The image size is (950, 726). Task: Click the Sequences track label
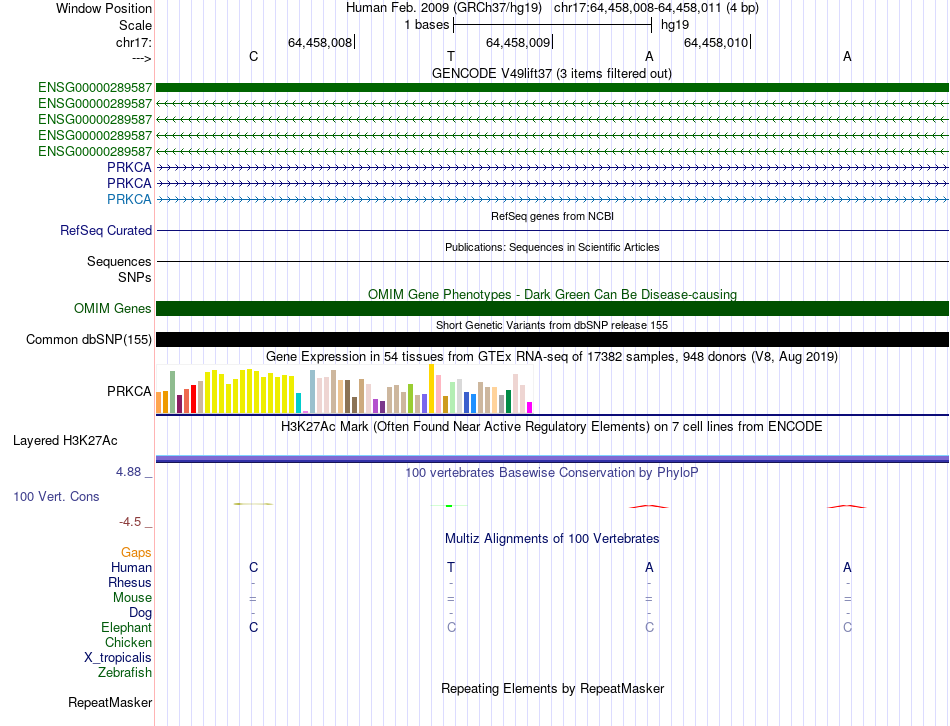(x=119, y=261)
